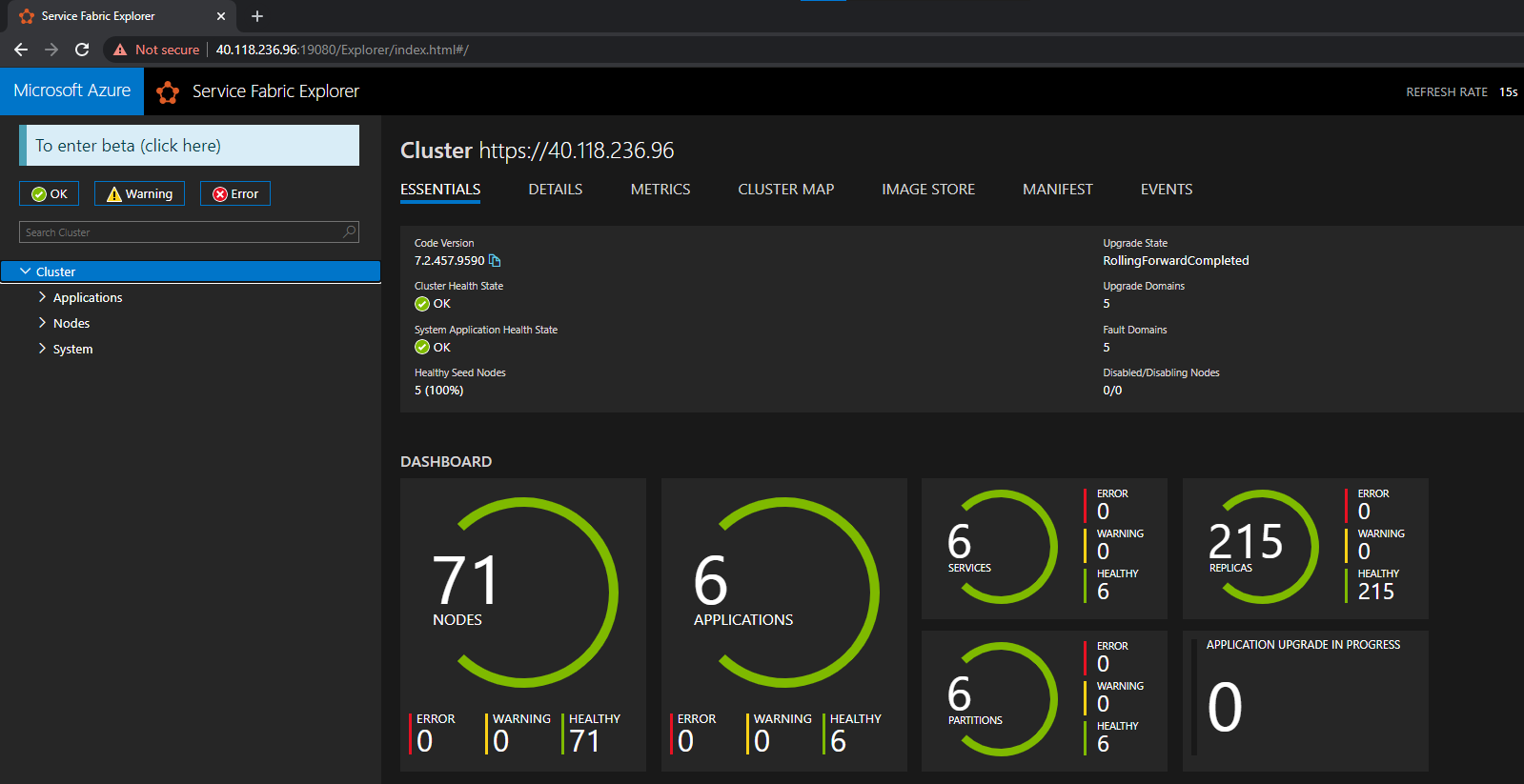Open the MANIFEST tab
The height and width of the screenshot is (784, 1524).
(1058, 190)
